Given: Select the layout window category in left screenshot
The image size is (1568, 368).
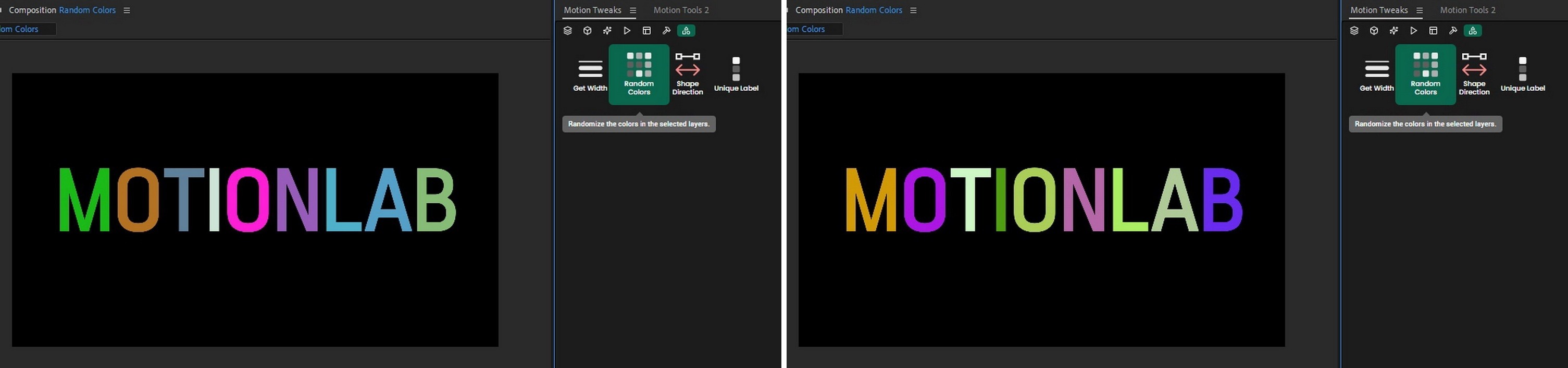Looking at the screenshot, I should [646, 30].
